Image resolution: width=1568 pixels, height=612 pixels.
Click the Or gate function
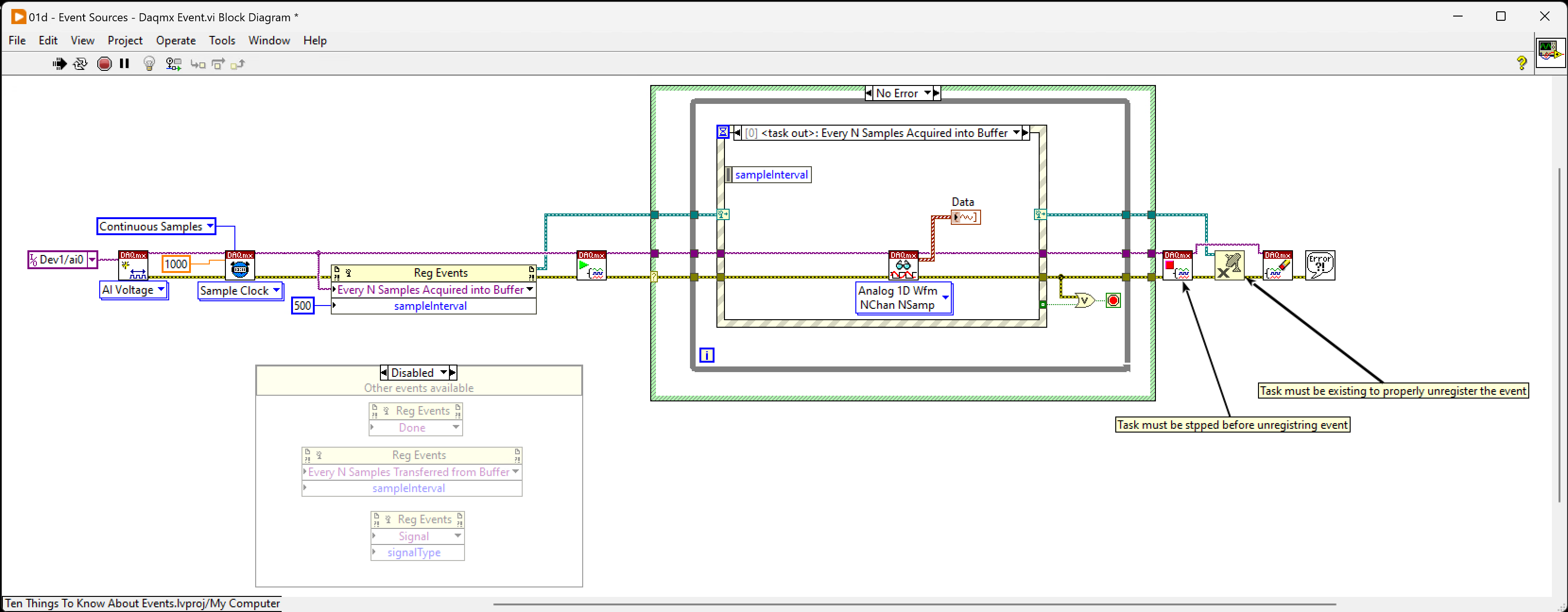click(1085, 300)
